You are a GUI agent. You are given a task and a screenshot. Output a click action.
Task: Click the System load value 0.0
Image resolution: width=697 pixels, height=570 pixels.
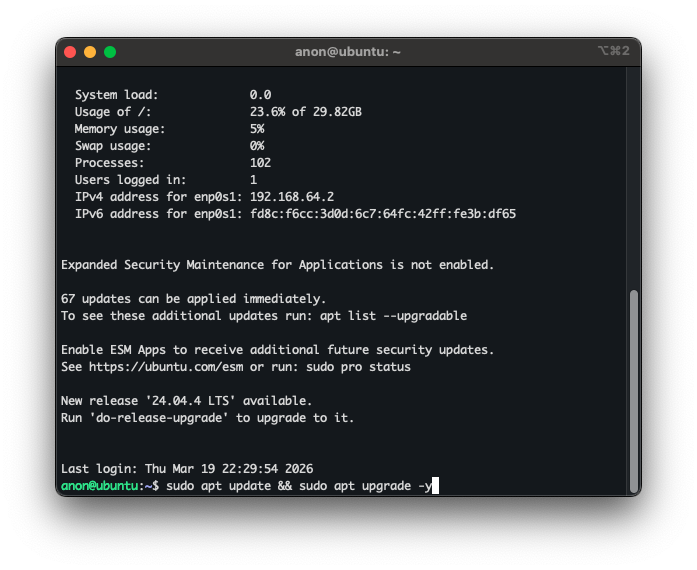[260, 95]
